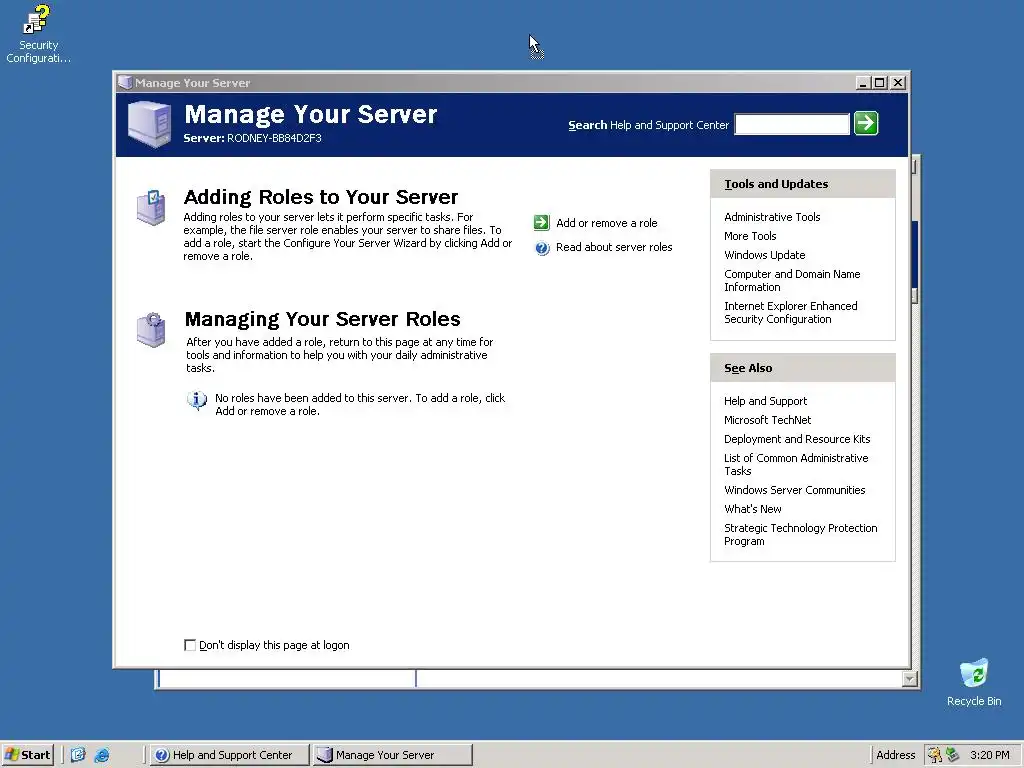The height and width of the screenshot is (768, 1024).
Task: Open More Tools link
Action: coord(750,236)
